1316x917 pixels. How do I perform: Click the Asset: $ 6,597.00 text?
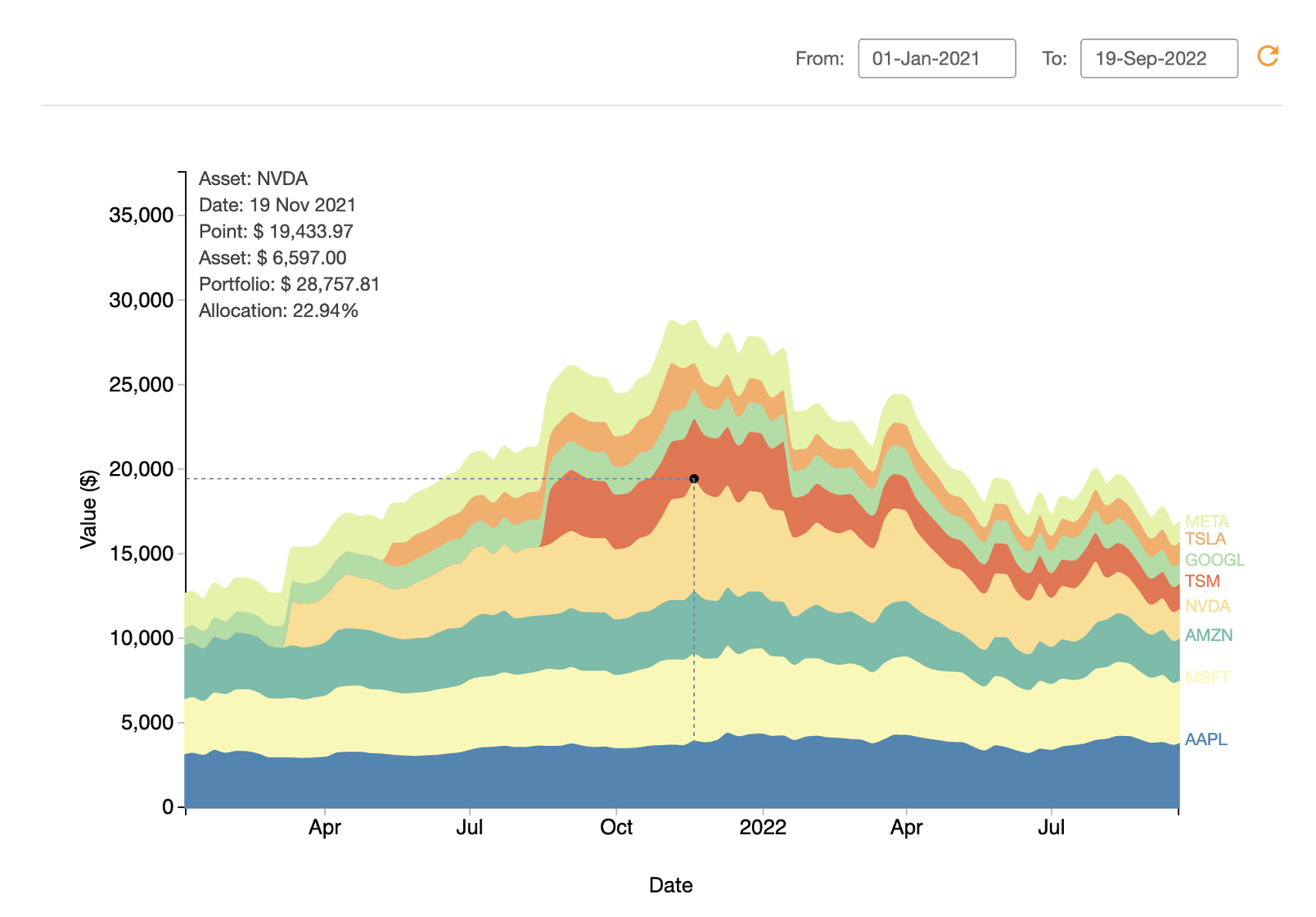point(273,258)
